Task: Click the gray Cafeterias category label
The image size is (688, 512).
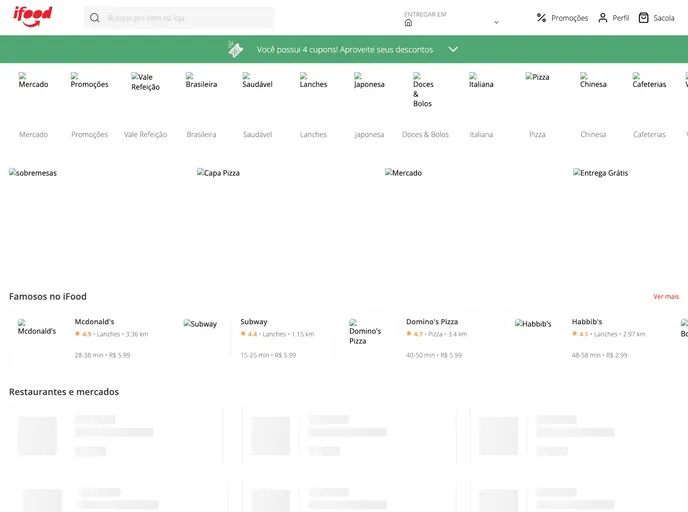Action: click(x=649, y=134)
